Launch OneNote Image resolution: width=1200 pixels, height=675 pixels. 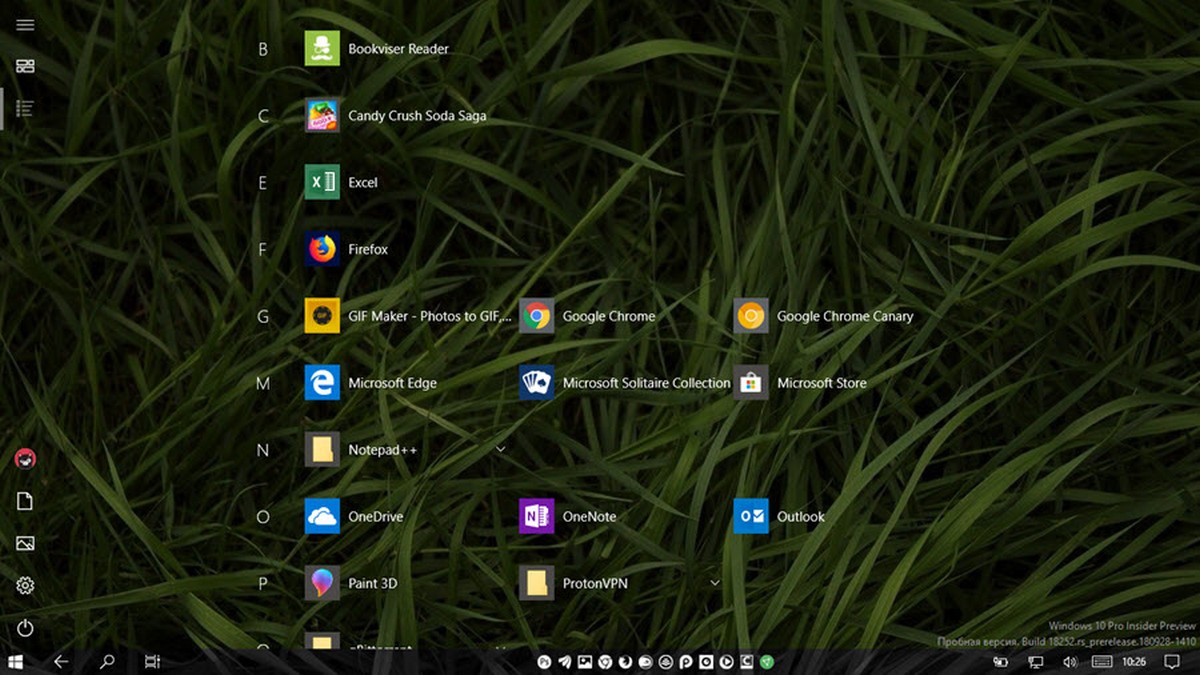[x=568, y=516]
